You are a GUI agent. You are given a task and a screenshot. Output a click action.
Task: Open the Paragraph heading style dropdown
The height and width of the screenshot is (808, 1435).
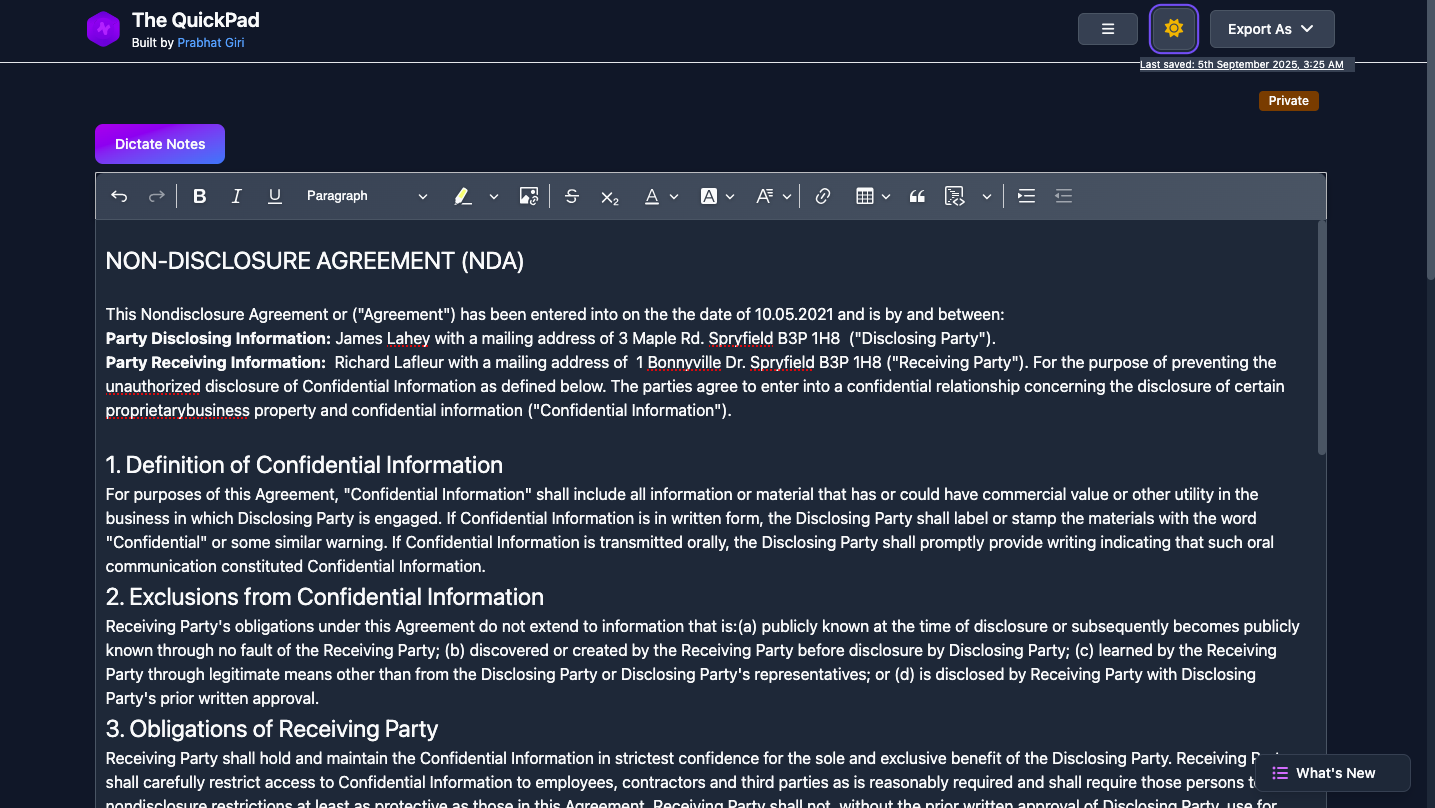tap(367, 196)
